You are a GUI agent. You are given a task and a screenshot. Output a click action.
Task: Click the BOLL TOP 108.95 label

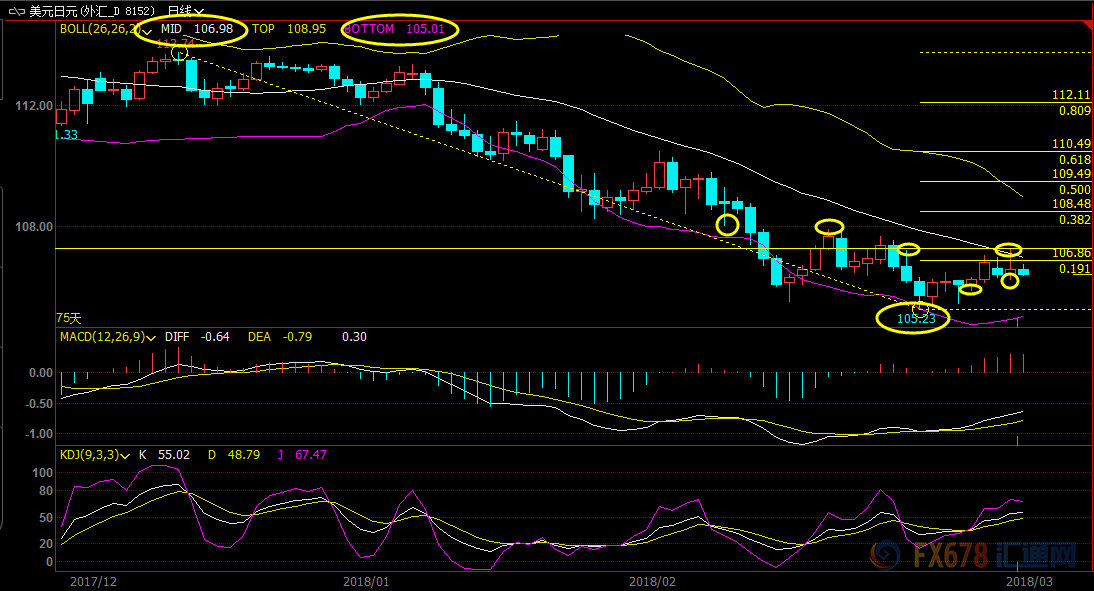[289, 29]
